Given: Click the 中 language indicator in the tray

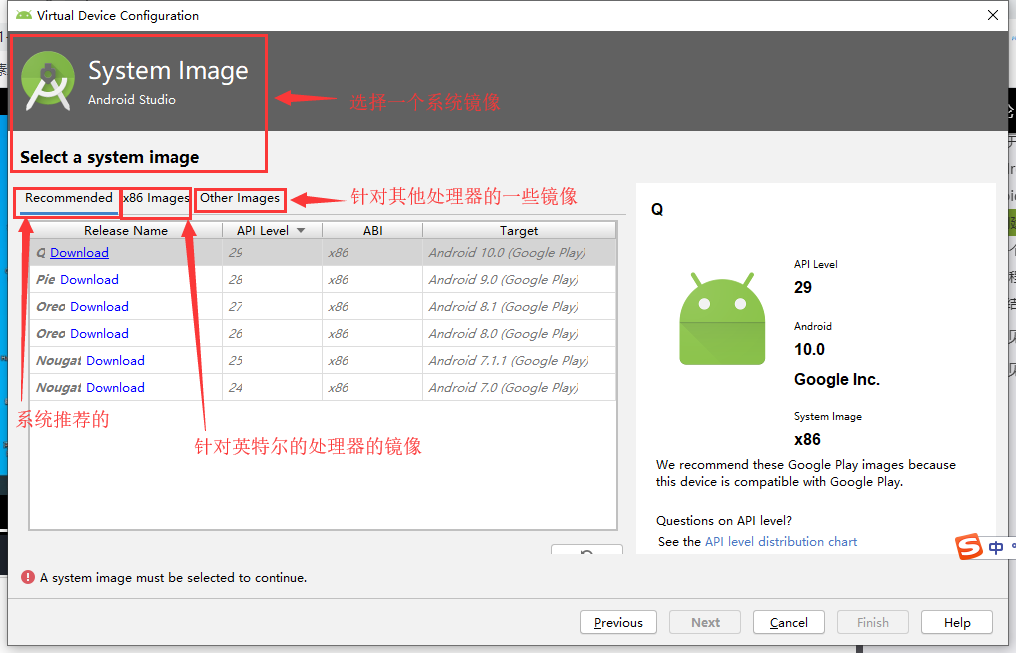Looking at the screenshot, I should (995, 547).
